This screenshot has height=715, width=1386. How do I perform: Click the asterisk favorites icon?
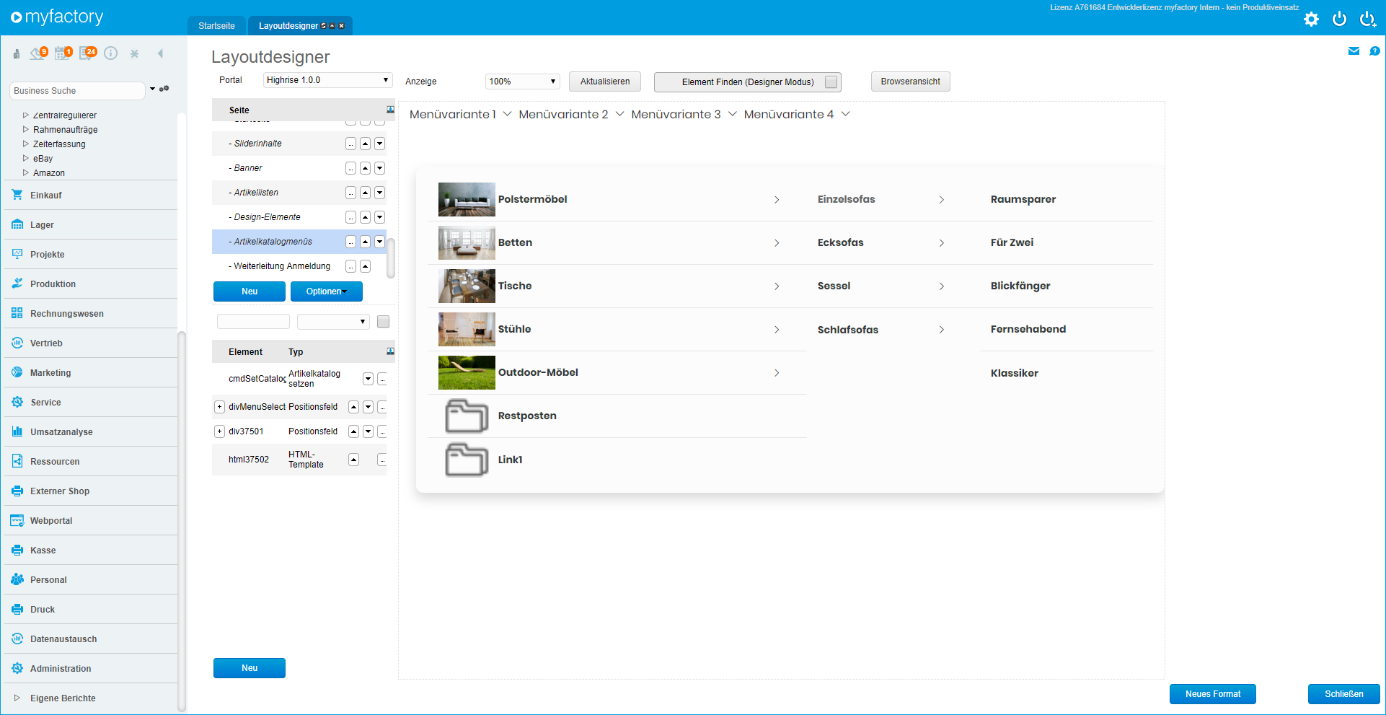(135, 53)
